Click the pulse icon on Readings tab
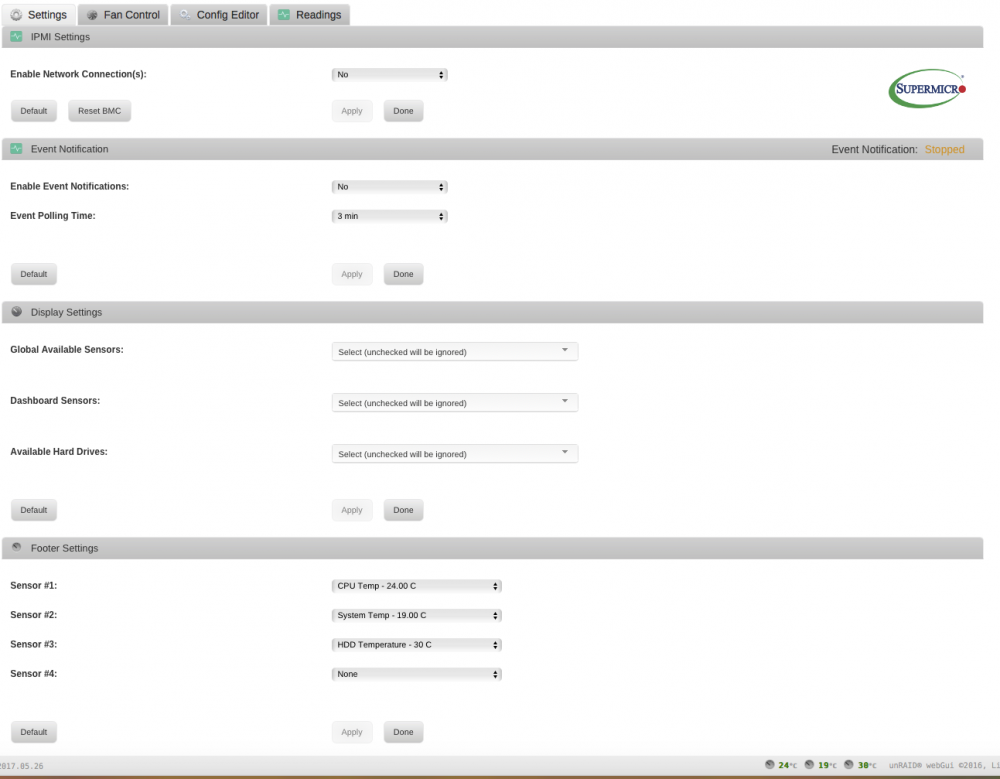The width and height of the screenshot is (1000, 779). tap(284, 15)
